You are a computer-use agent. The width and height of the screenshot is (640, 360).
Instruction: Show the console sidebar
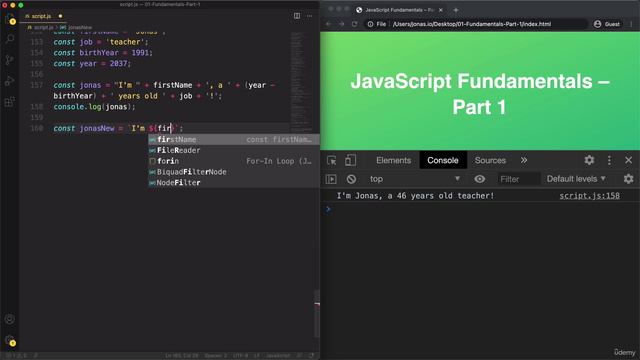pyautogui.click(x=331, y=179)
